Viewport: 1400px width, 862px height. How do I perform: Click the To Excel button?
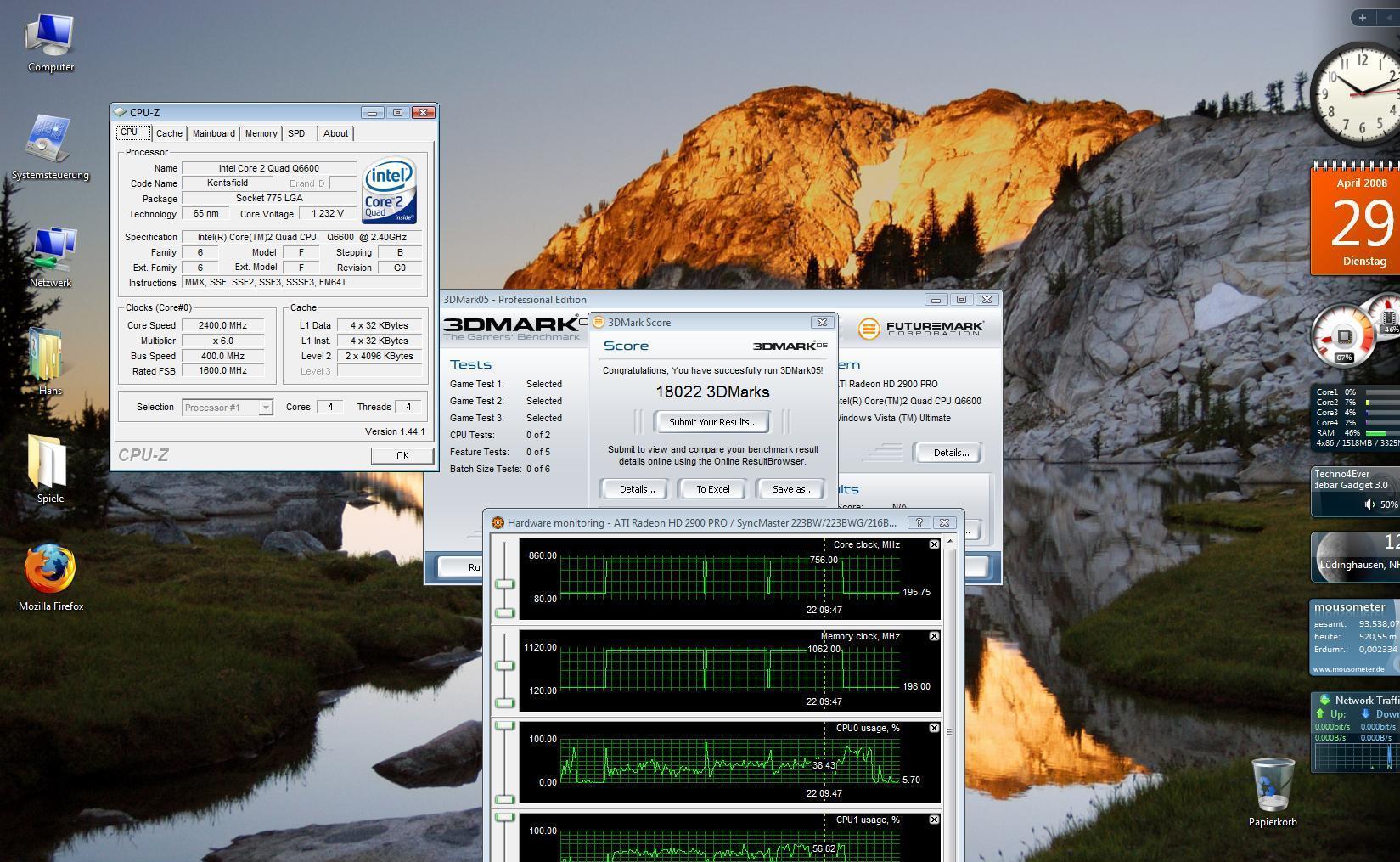point(712,489)
